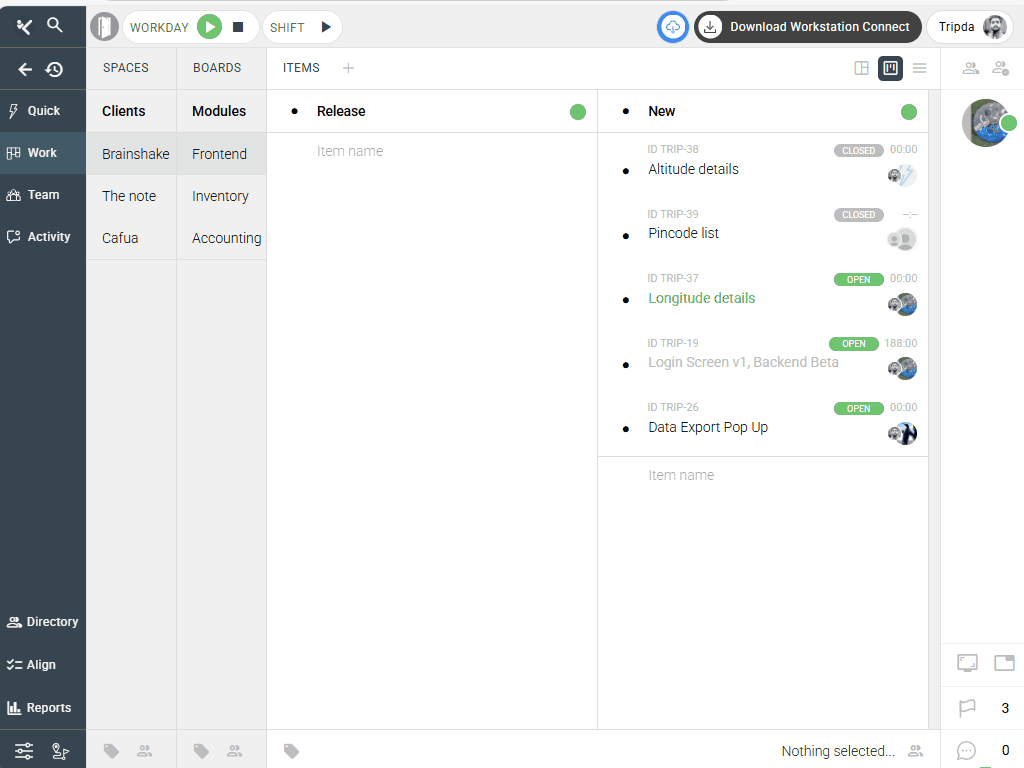The image size is (1024, 768).
Task: Start the Shift play button
Action: [325, 27]
